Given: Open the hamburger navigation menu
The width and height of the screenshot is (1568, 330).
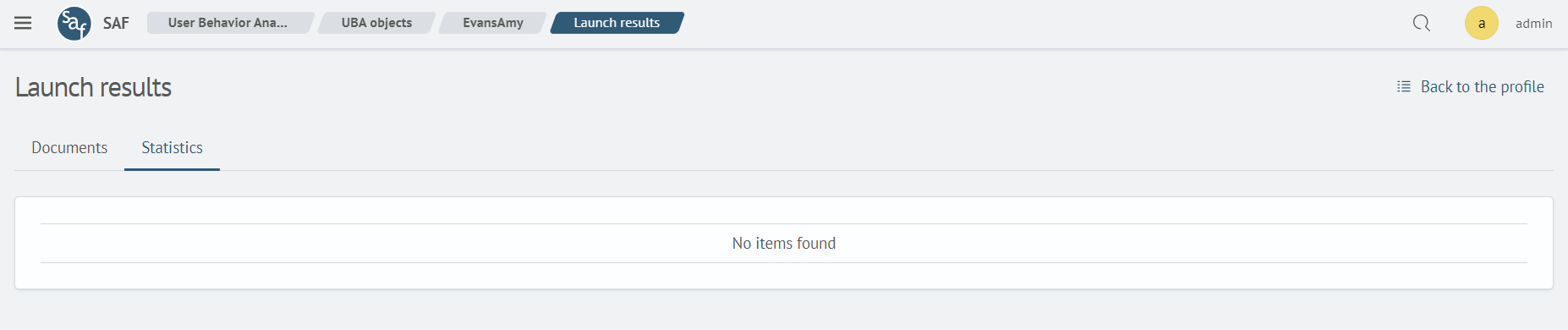Looking at the screenshot, I should coord(23,23).
